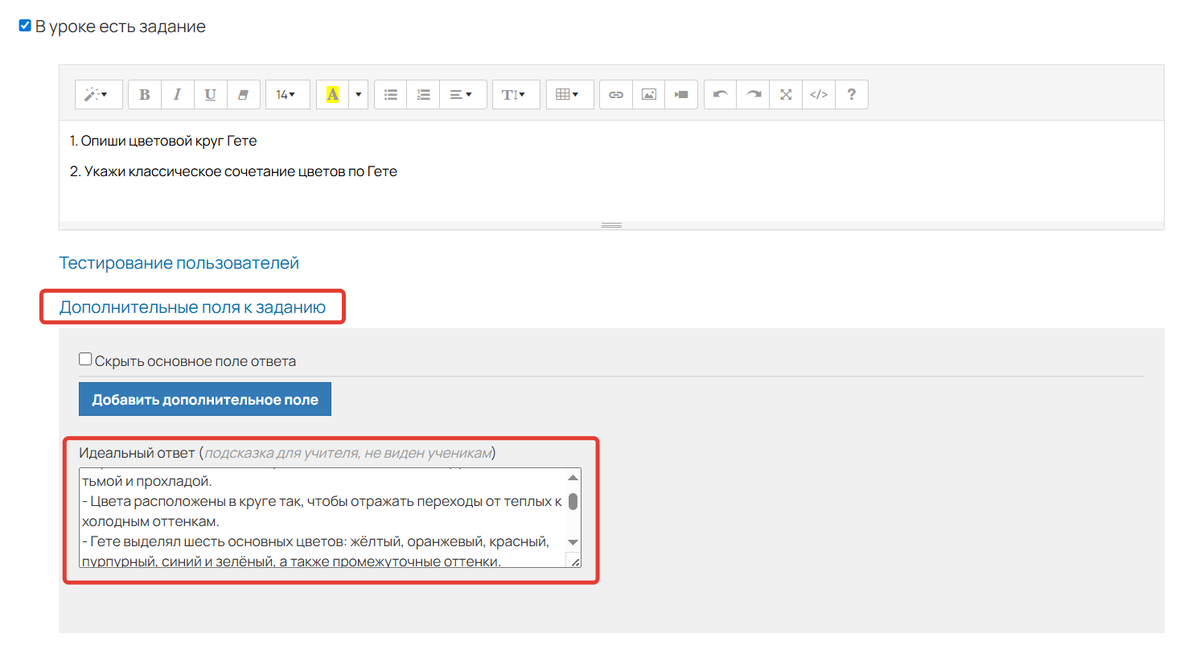Clear formatting with the eraser icon
Screen dimensions: 1200x654
pos(242,94)
